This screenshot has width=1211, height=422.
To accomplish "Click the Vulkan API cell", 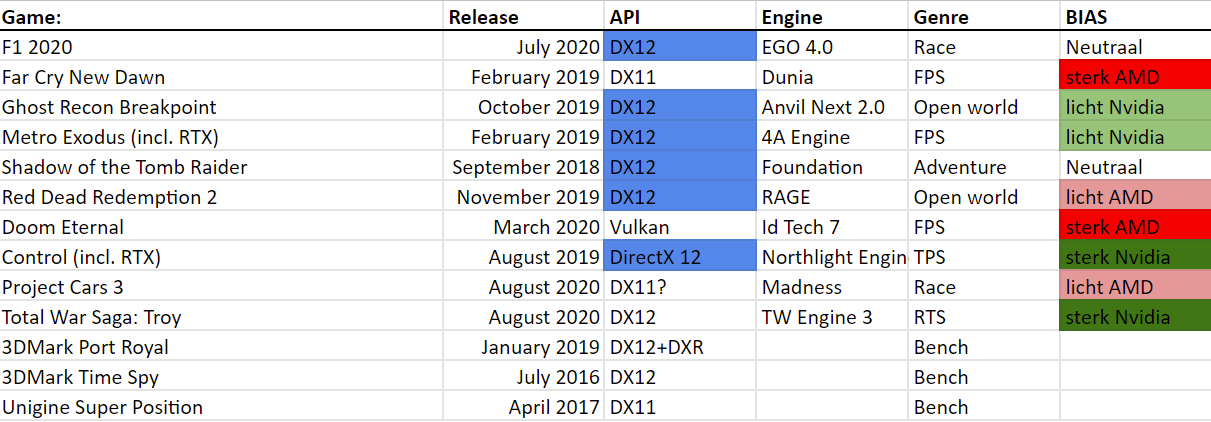I will pyautogui.click(x=680, y=226).
